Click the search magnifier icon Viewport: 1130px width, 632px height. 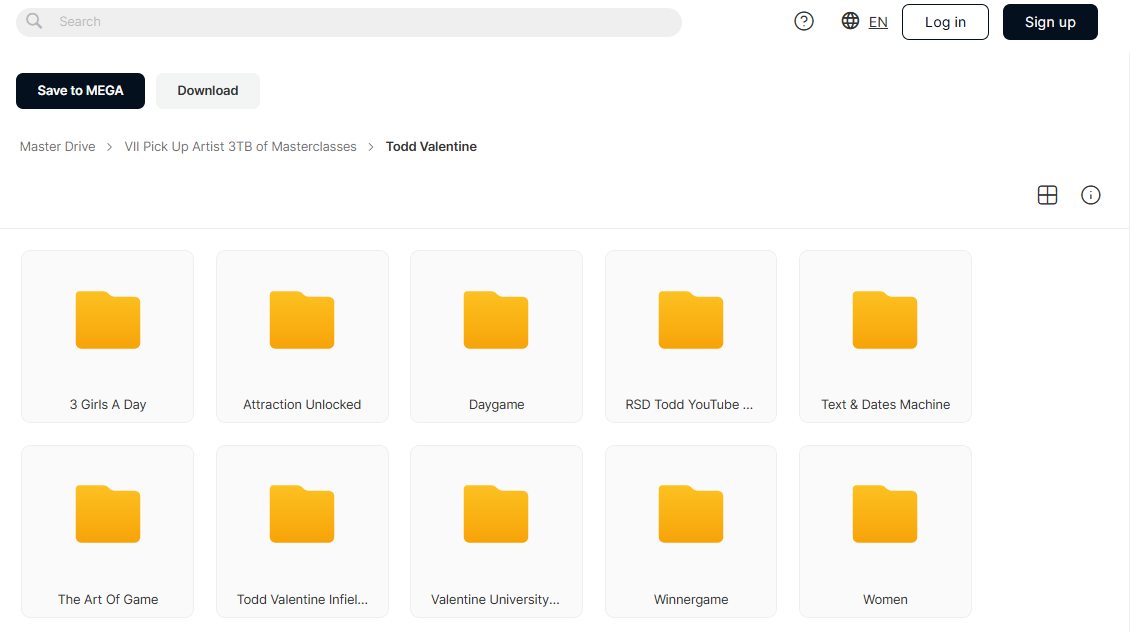coord(34,22)
